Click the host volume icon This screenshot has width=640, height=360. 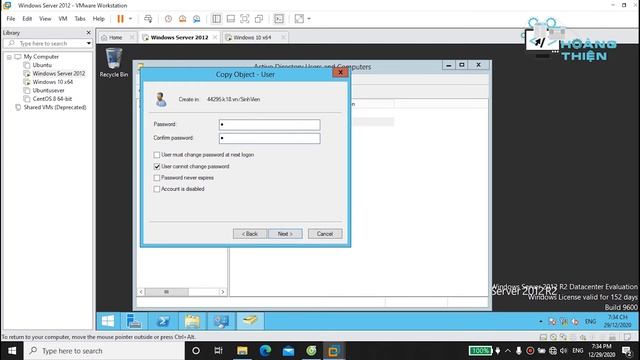pyautogui.click(x=564, y=351)
